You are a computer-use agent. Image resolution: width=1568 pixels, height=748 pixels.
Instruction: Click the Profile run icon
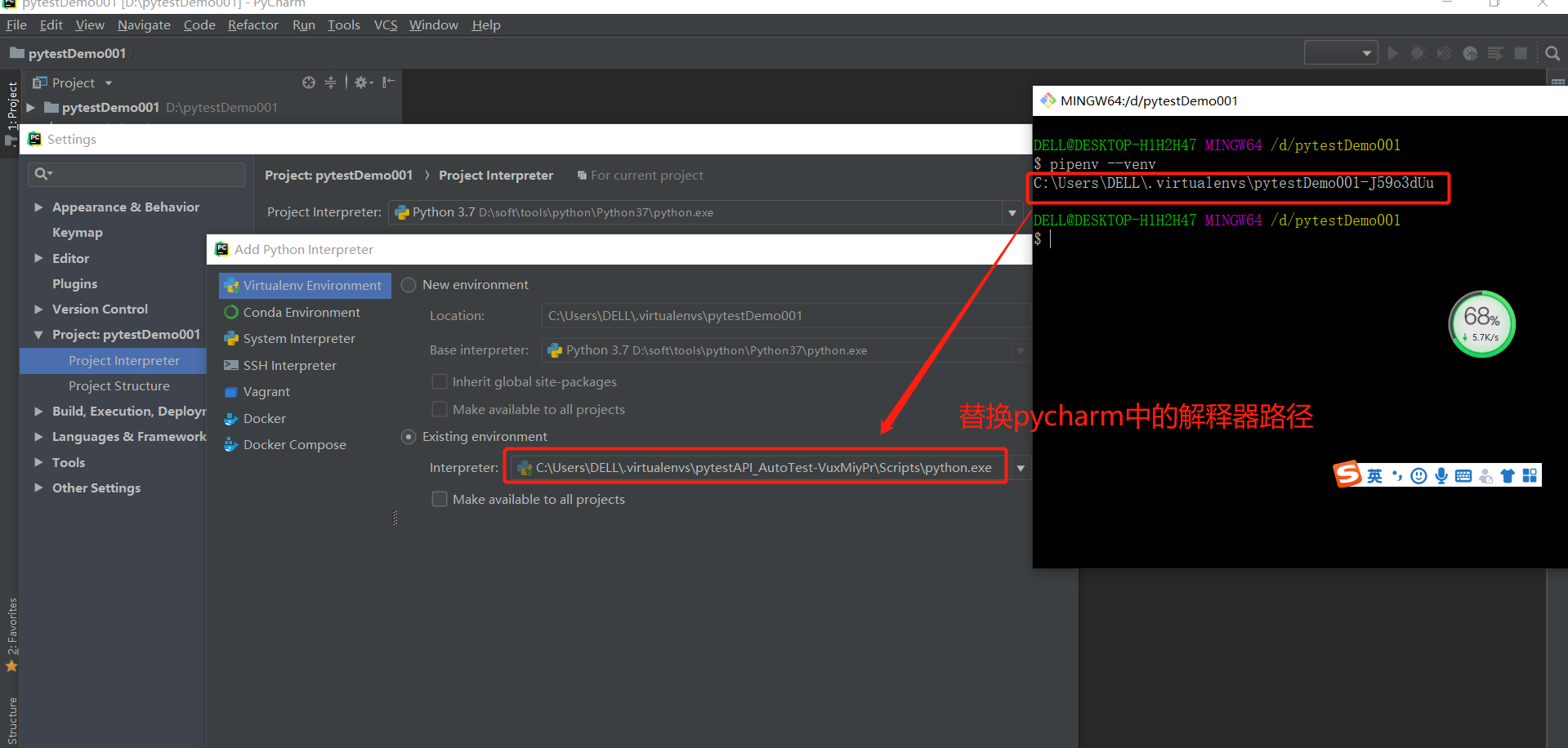[1470, 53]
